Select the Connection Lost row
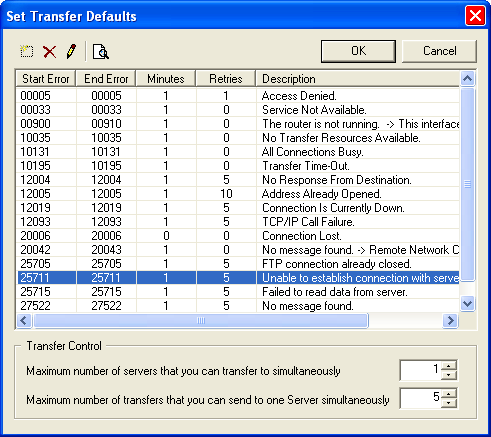The image size is (491, 437). pyautogui.click(x=238, y=236)
